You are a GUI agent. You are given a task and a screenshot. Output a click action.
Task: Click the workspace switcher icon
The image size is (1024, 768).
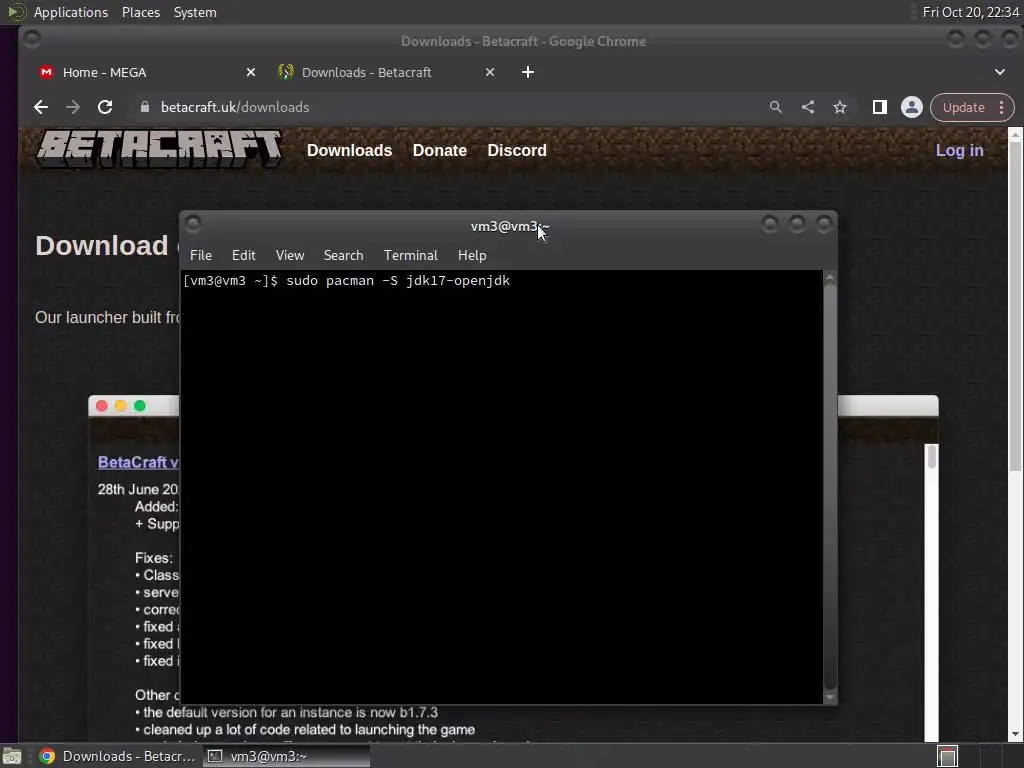pyautogui.click(x=947, y=756)
